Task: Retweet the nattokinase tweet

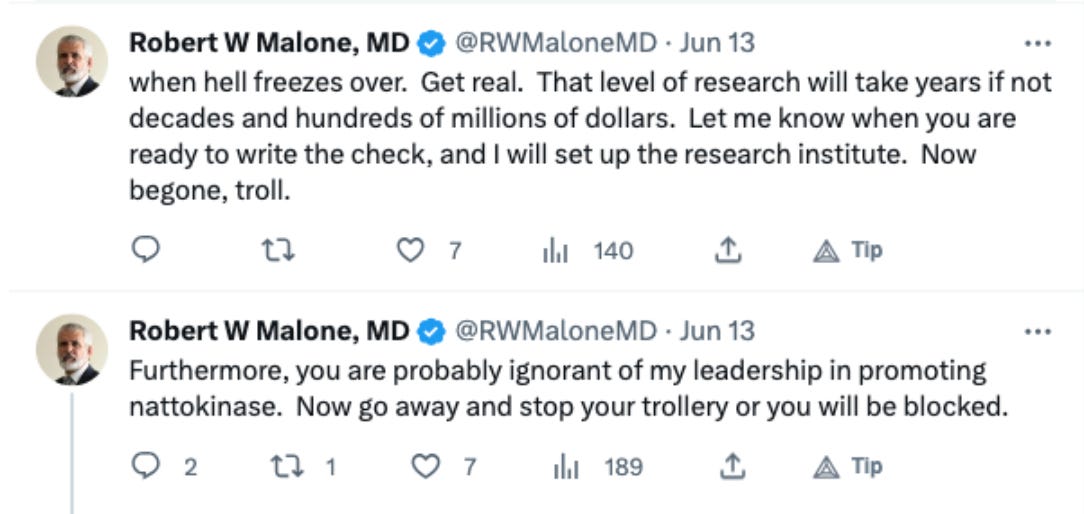Action: pos(303,468)
